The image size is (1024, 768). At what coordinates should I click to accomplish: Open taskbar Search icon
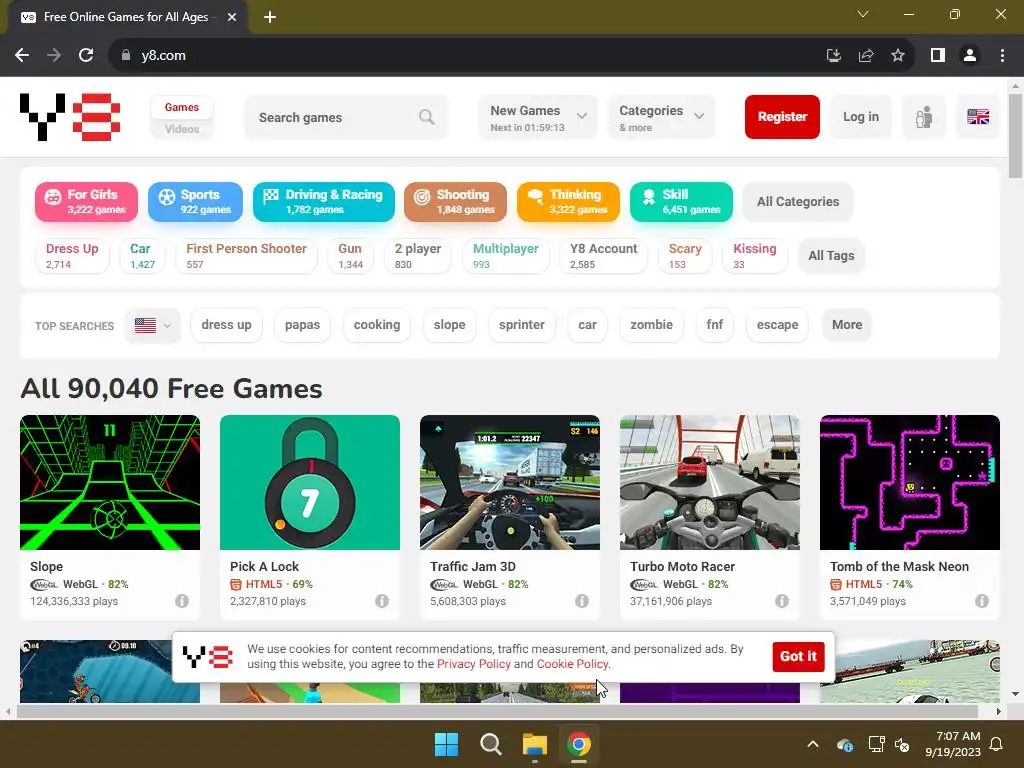(x=490, y=744)
